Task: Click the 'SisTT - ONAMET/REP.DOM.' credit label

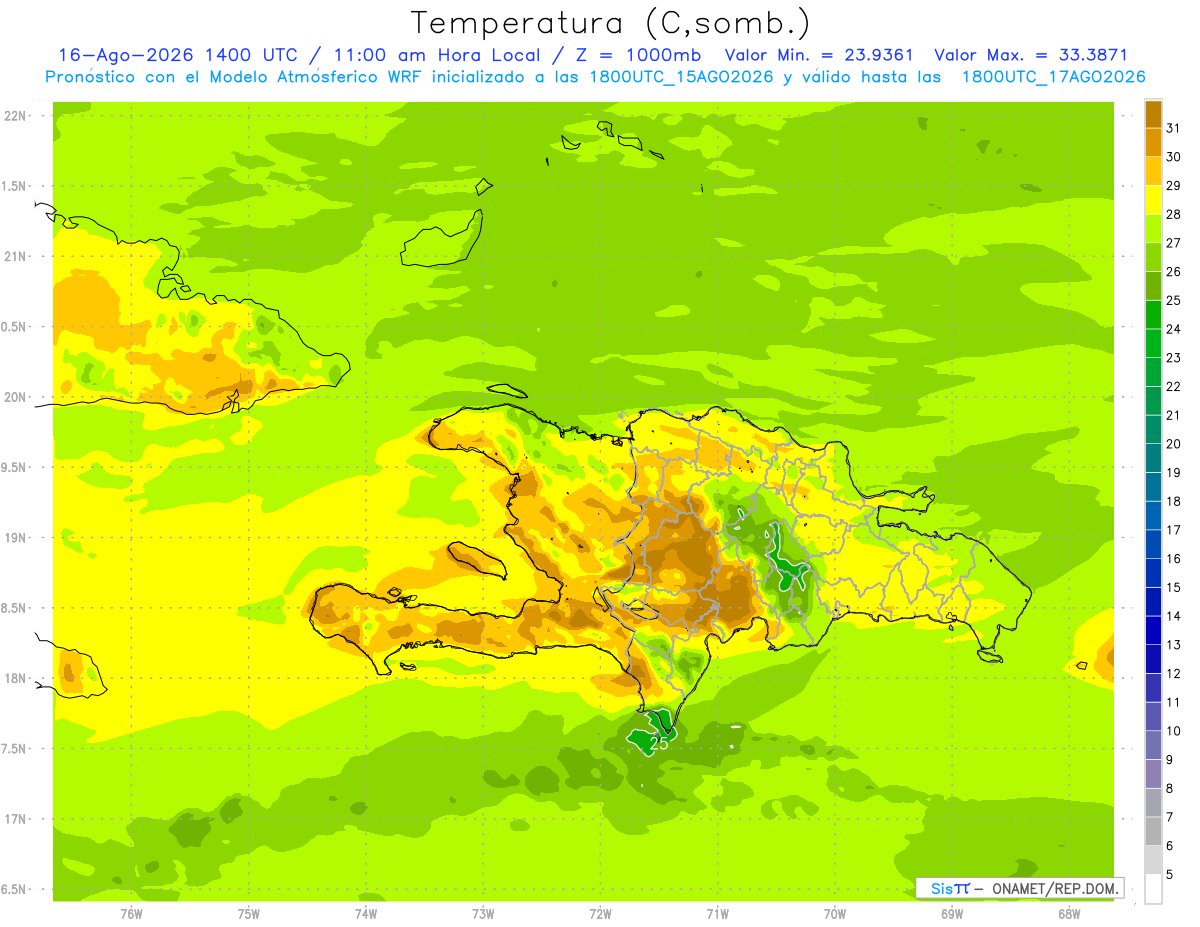Action: click(x=1020, y=888)
